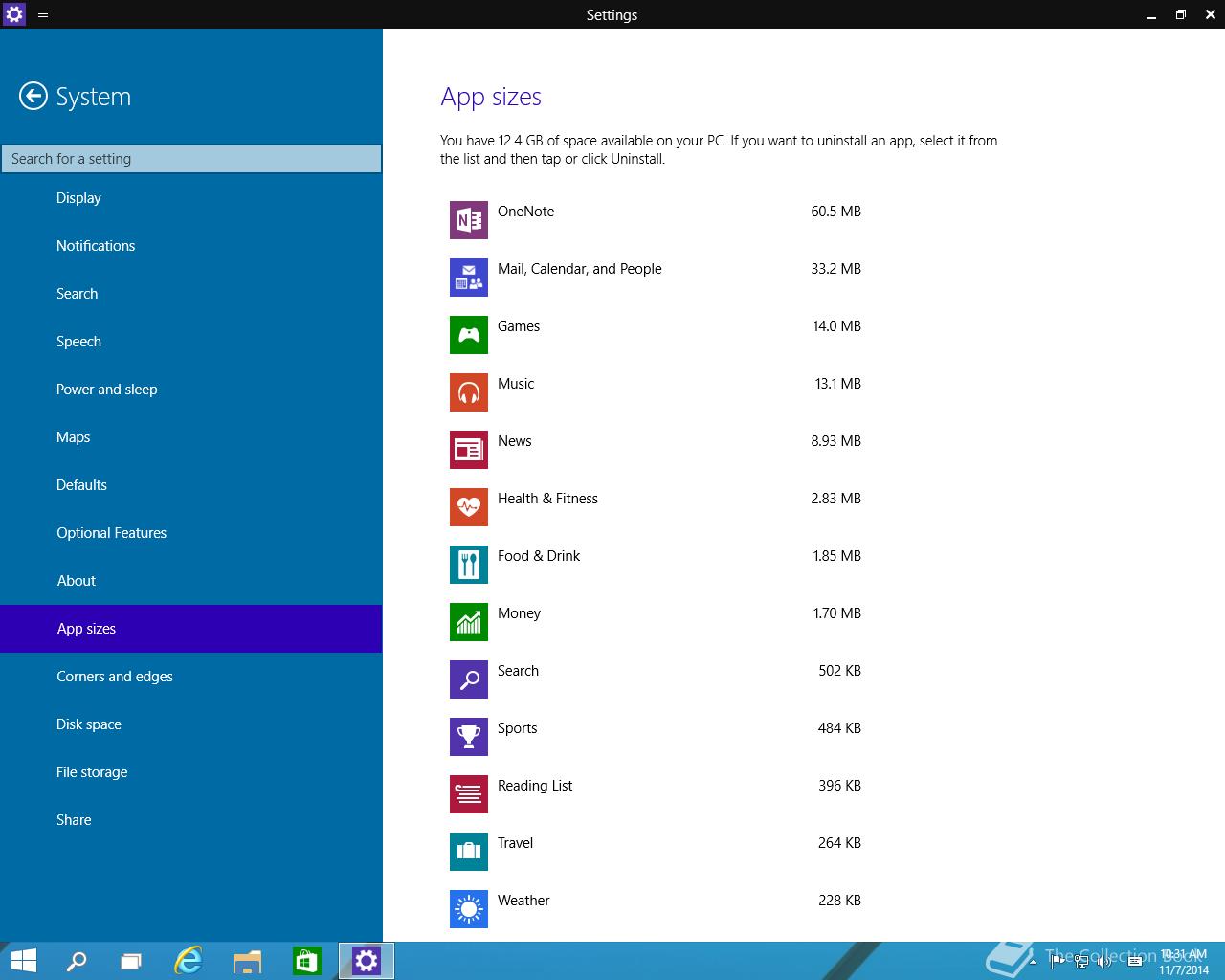Open the Windows Start button

point(23,961)
